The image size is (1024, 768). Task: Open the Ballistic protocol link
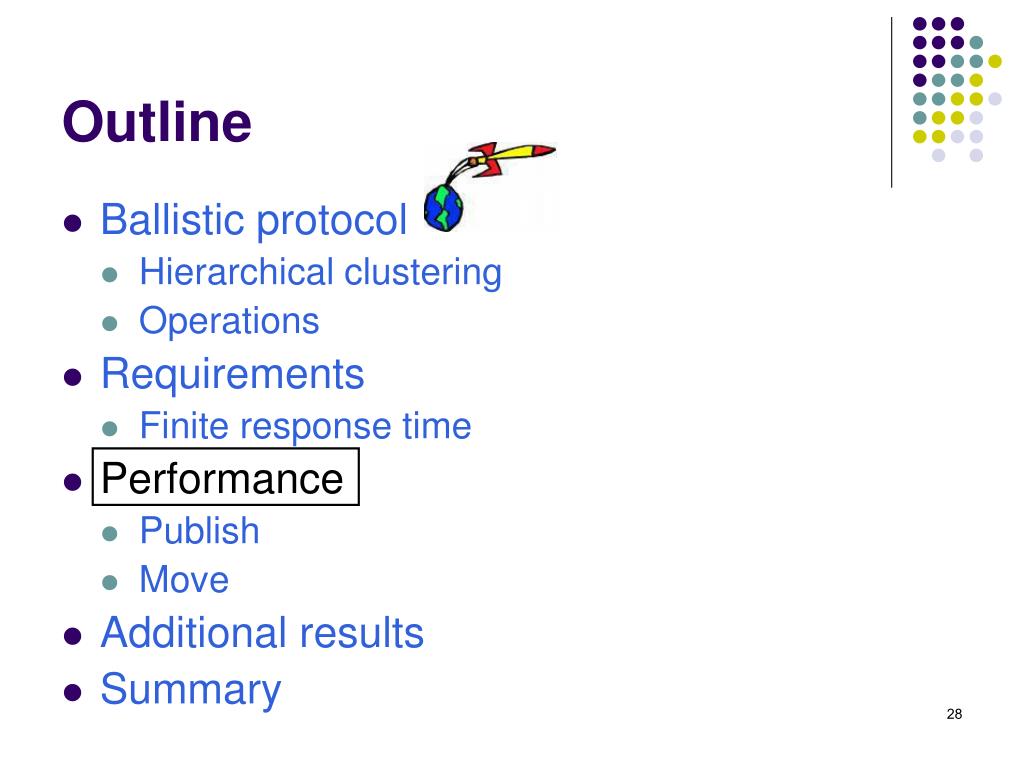tap(253, 220)
